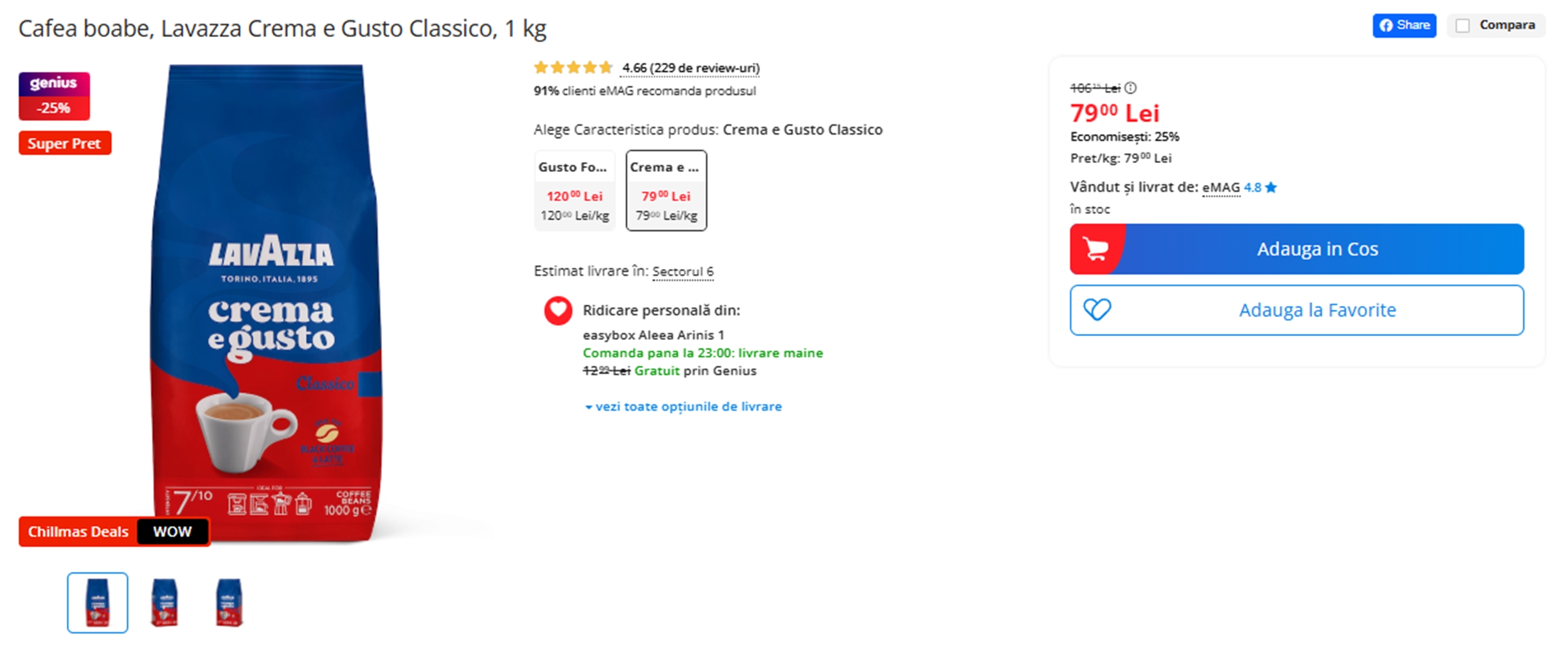
Task: Select the Crema e Gusto 79 Lei variant
Action: tap(666, 191)
